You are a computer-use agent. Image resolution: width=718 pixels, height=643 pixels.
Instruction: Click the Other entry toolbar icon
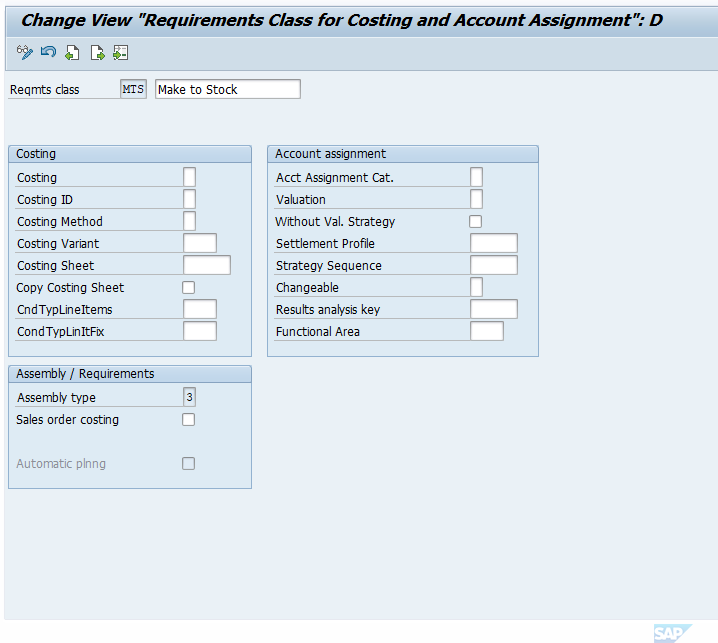tap(120, 53)
